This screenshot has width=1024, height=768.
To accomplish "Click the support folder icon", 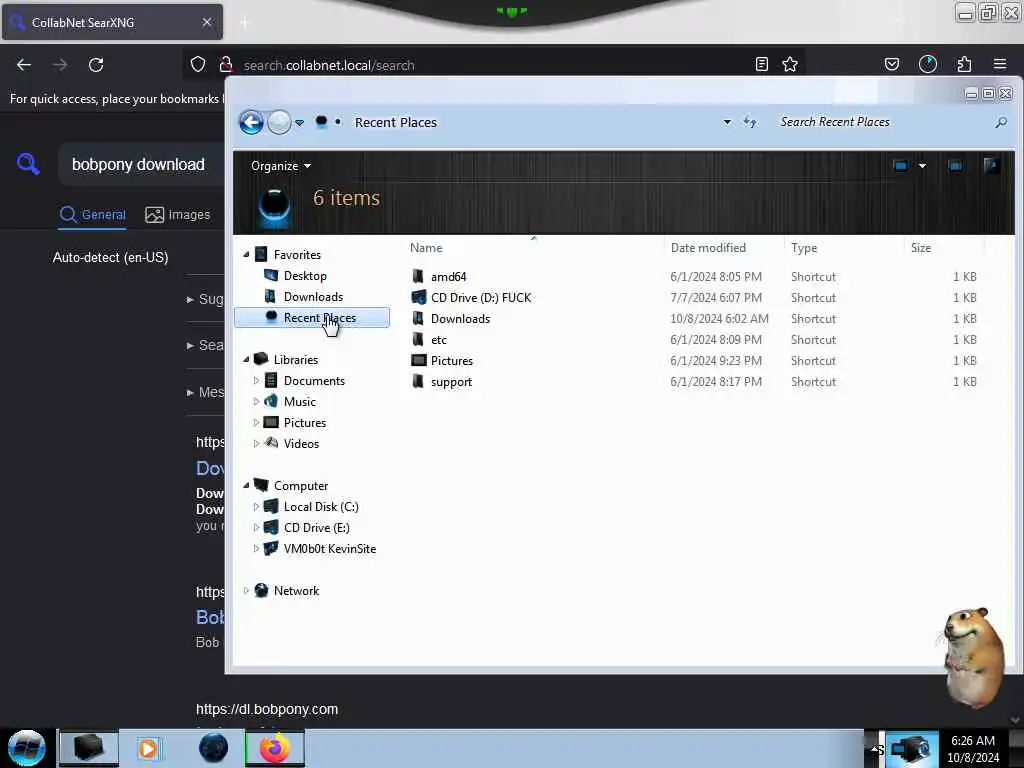I will click(x=418, y=381).
